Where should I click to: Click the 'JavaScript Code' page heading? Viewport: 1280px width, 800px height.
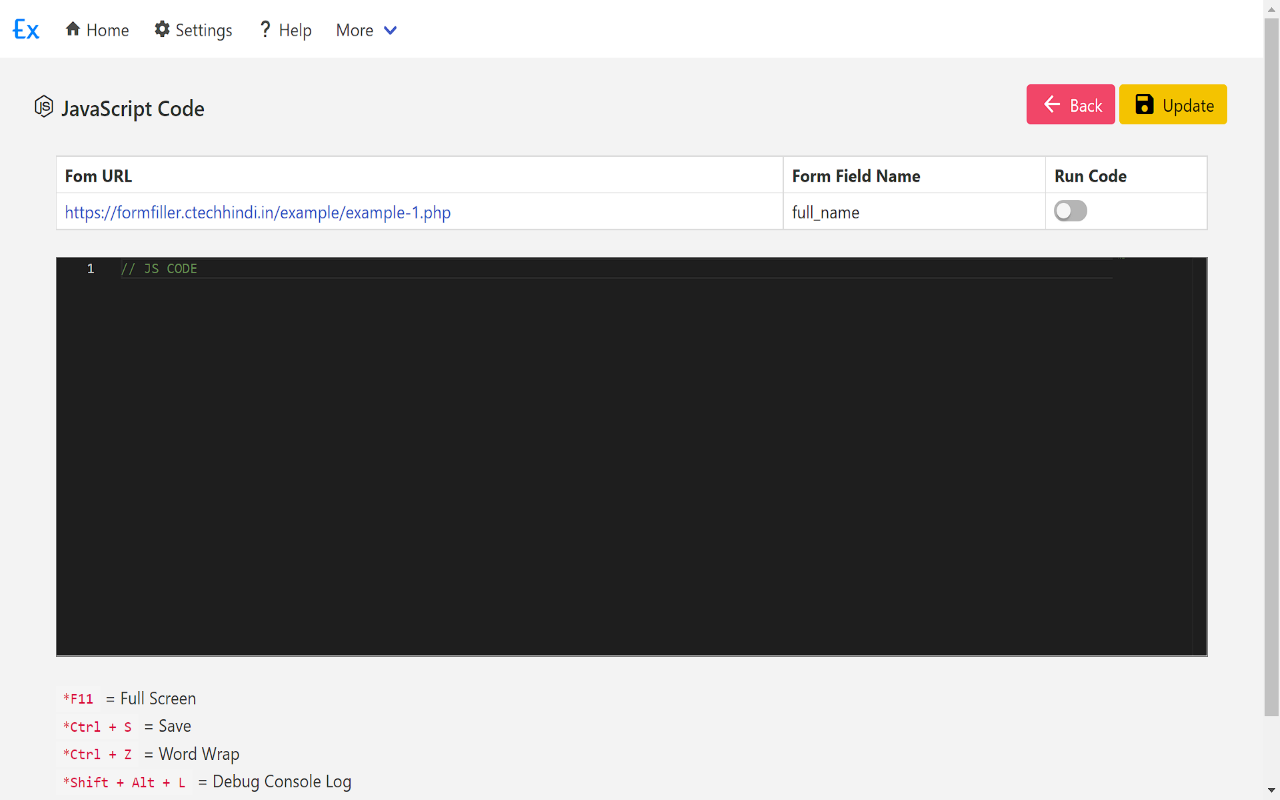click(x=133, y=108)
